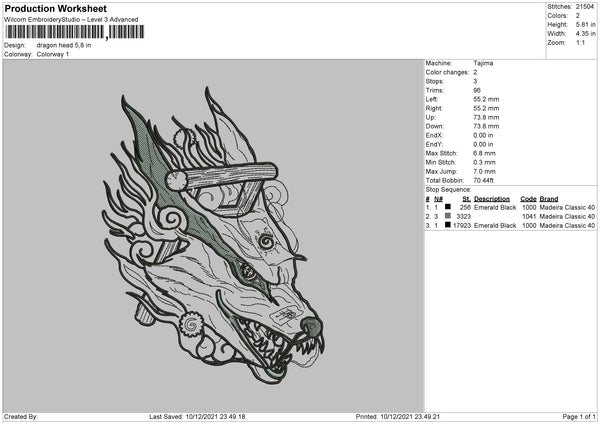Image resolution: width=600 pixels, height=424 pixels.
Task: Select the Max Stitch value '6.8 mm'
Action: coord(484,153)
